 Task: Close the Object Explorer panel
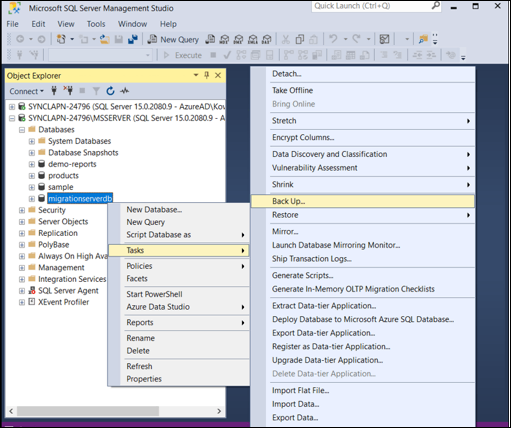(218, 75)
